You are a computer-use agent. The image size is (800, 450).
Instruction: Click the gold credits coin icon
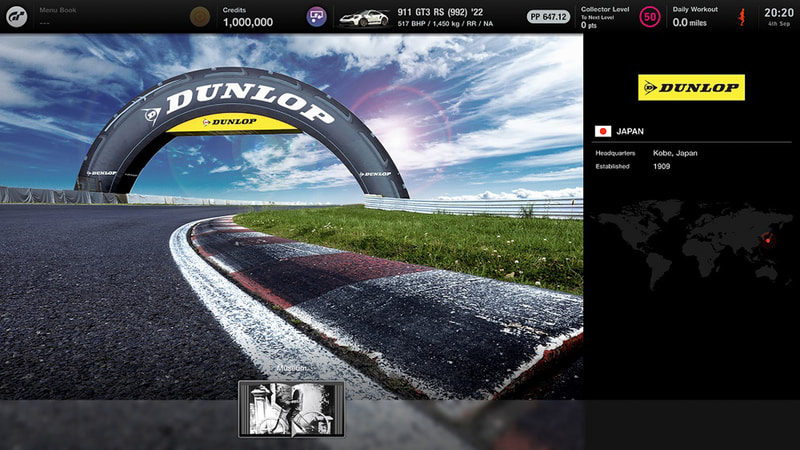[199, 17]
